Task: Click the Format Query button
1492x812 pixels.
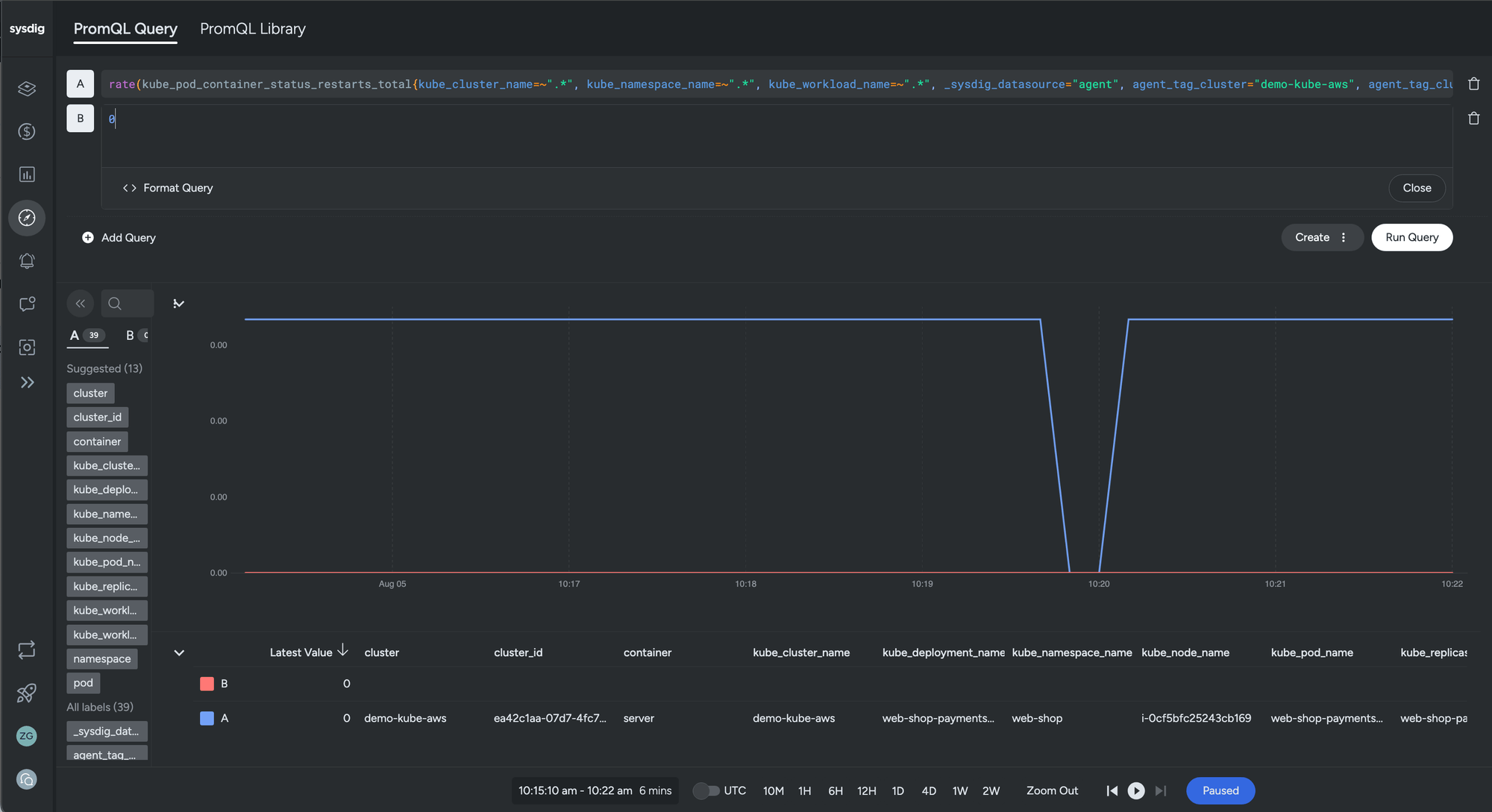Action: [169, 188]
